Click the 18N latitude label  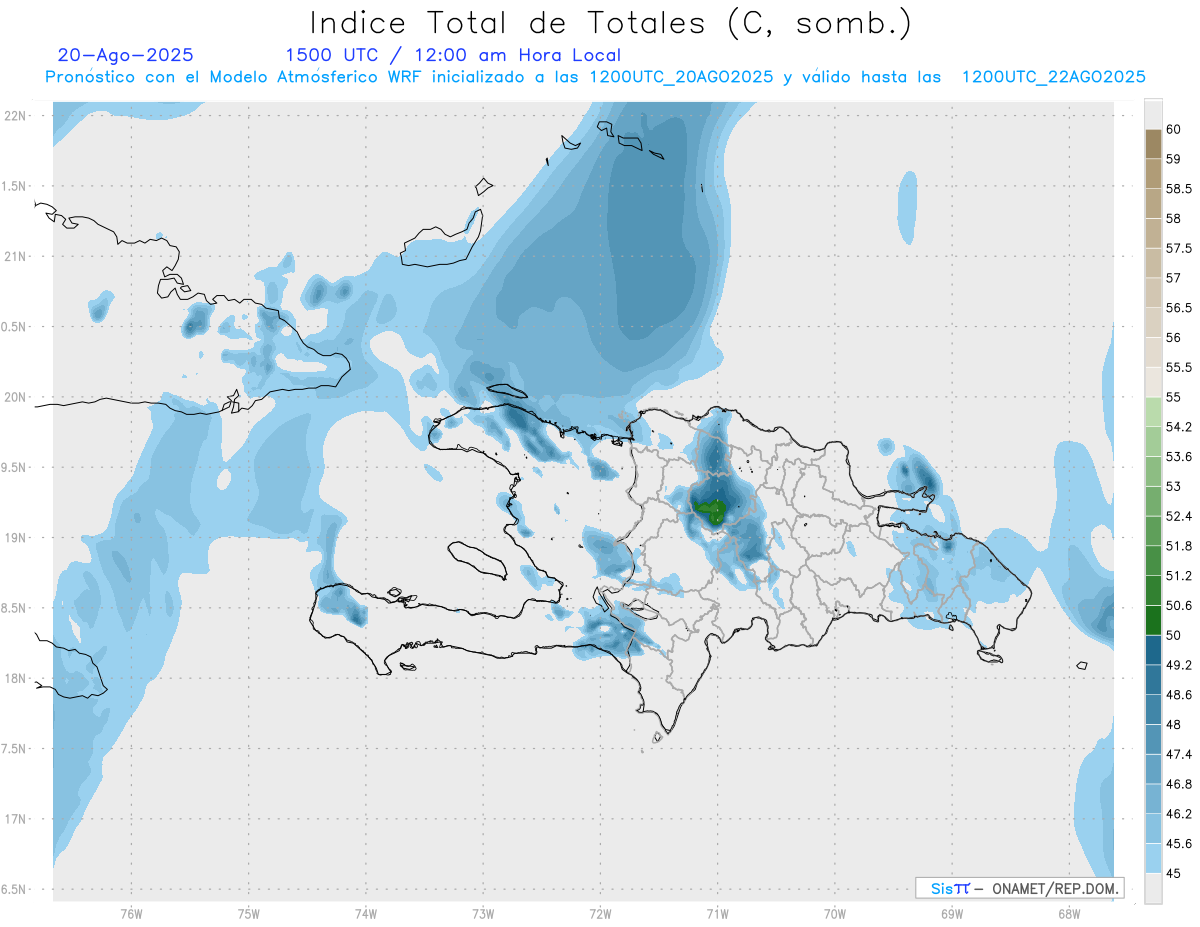click(16, 678)
